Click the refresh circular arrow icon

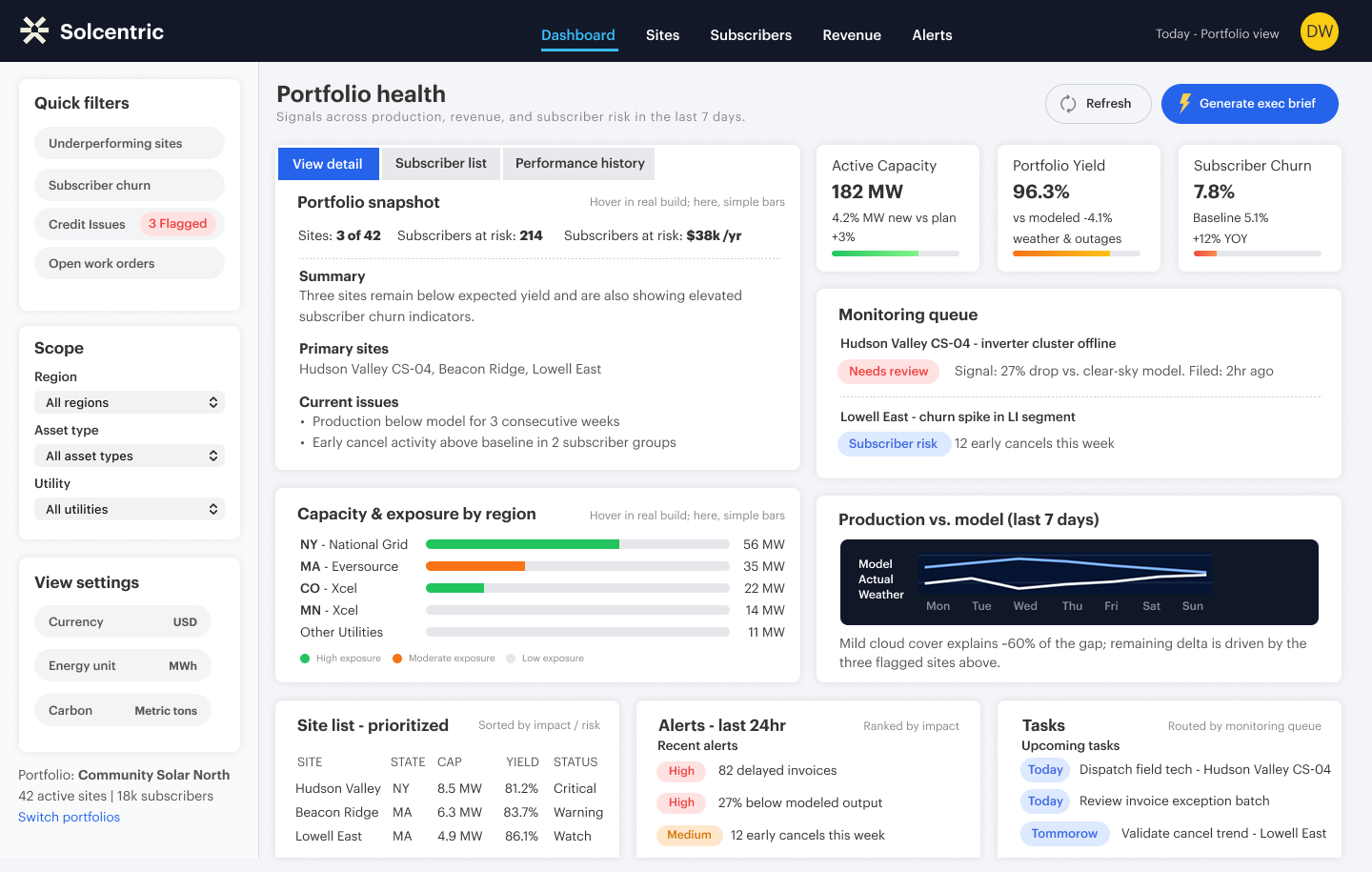point(1068,104)
